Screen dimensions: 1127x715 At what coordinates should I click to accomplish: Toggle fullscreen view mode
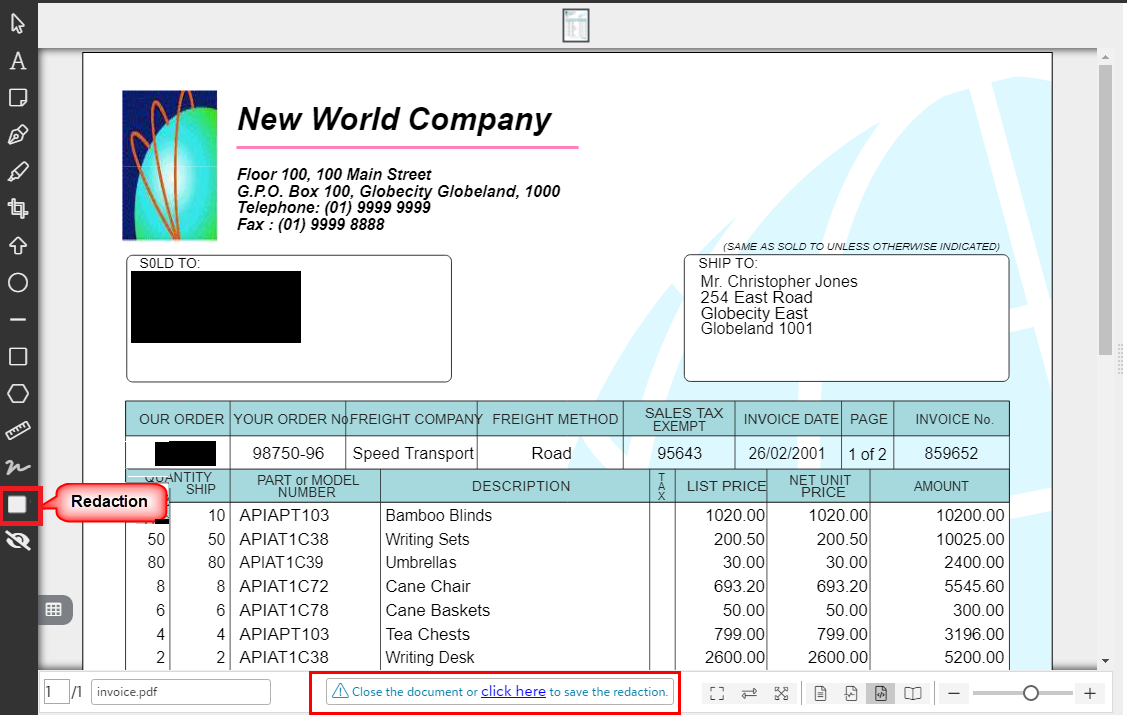[x=716, y=693]
